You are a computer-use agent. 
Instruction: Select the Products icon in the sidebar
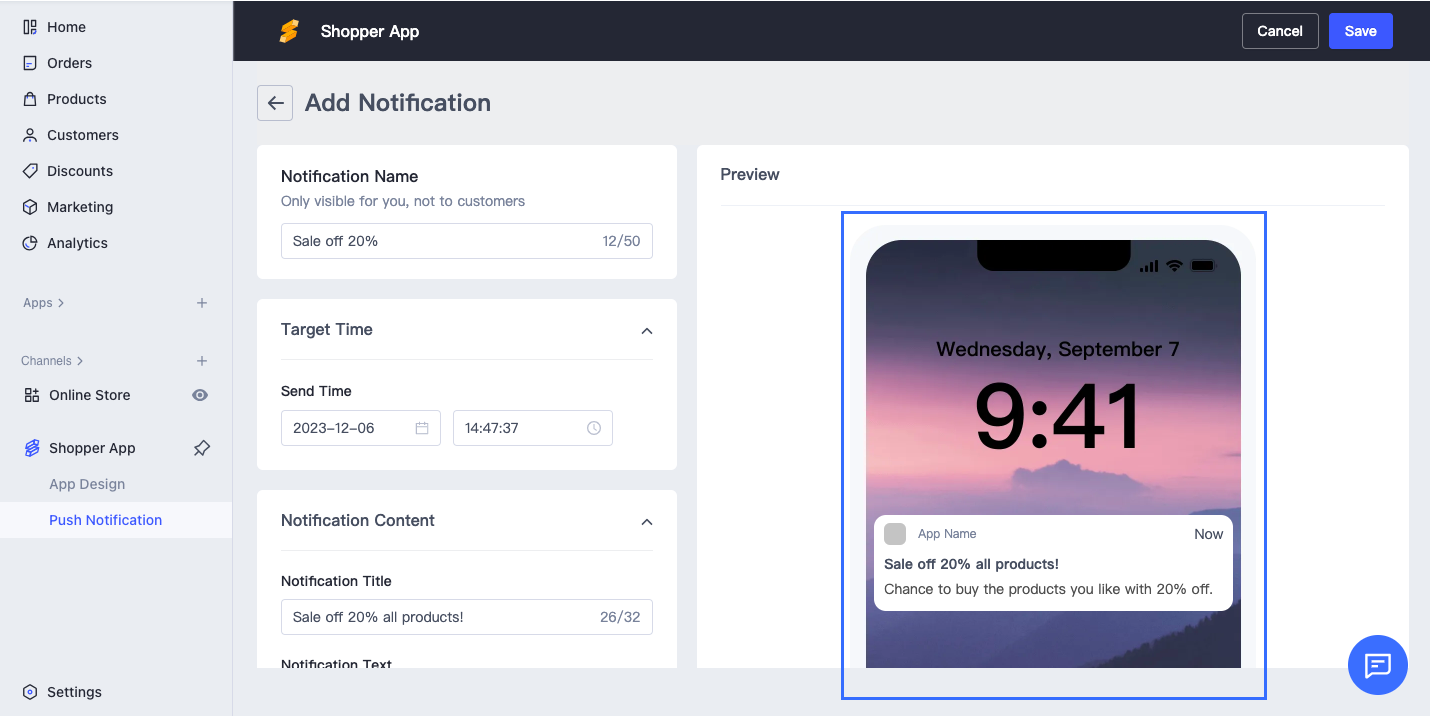pos(29,98)
